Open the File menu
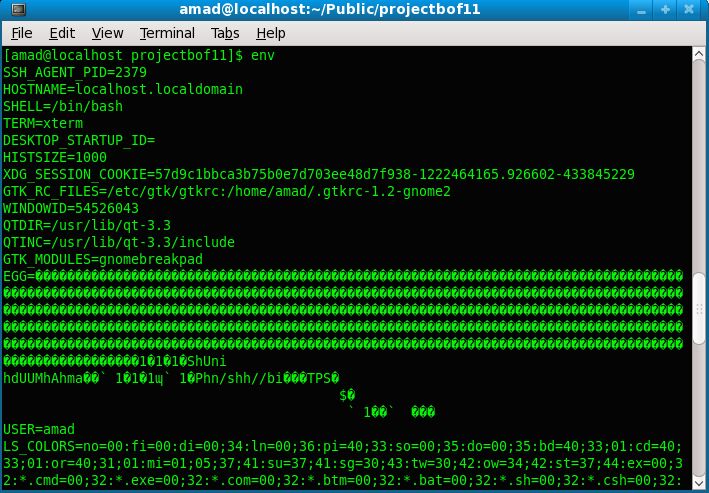Image resolution: width=709 pixels, height=493 pixels. pos(22,33)
